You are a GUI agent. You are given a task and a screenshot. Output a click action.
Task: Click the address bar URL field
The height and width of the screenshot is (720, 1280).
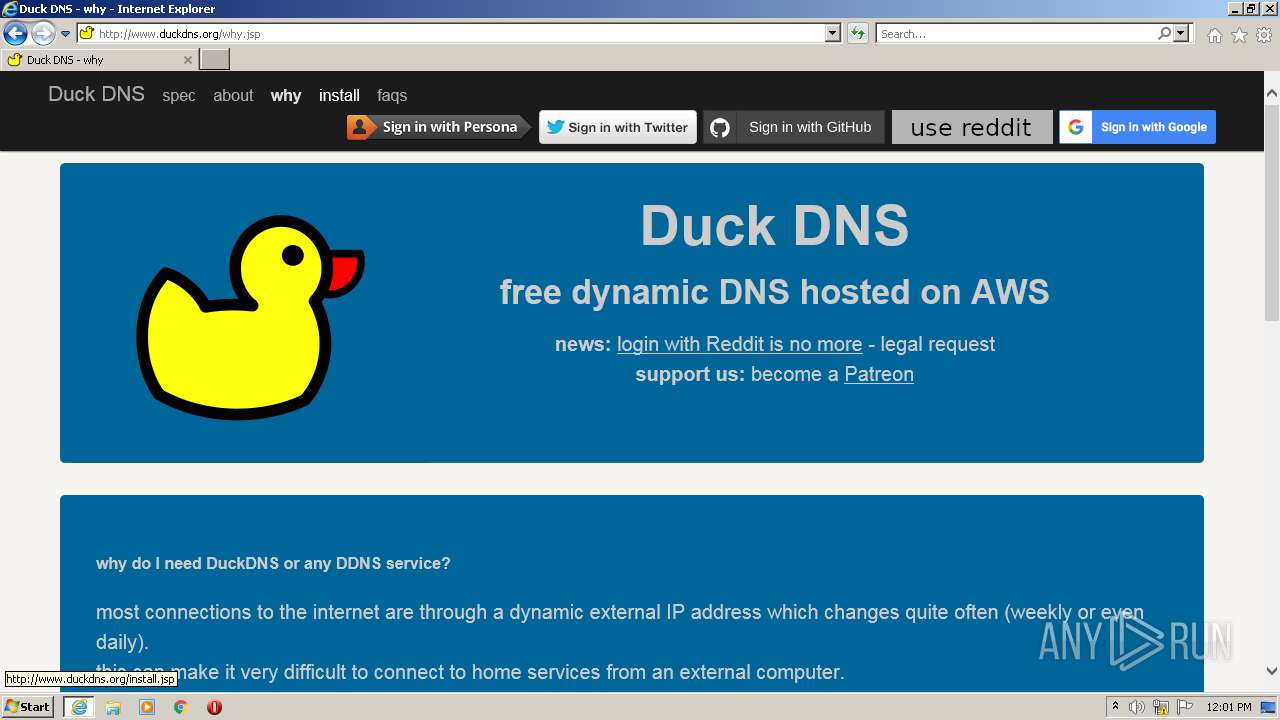click(460, 33)
